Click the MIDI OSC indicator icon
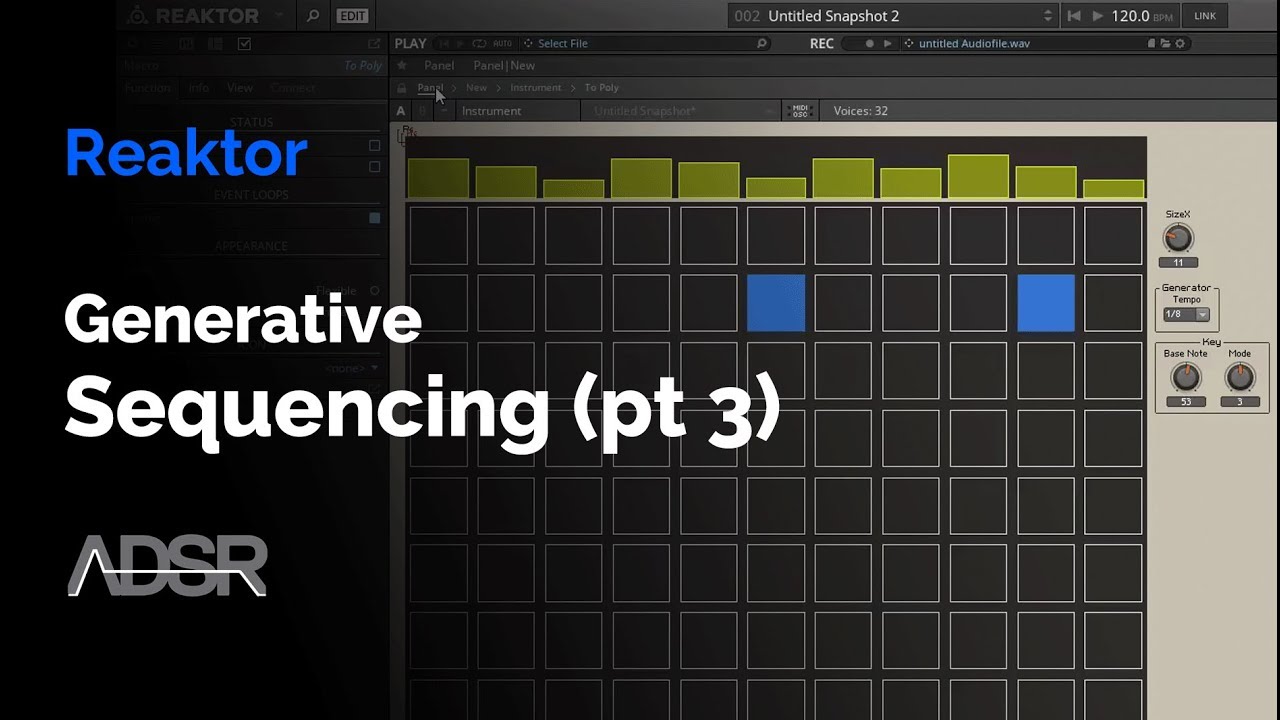Screen dimensions: 1280x720 coord(800,111)
